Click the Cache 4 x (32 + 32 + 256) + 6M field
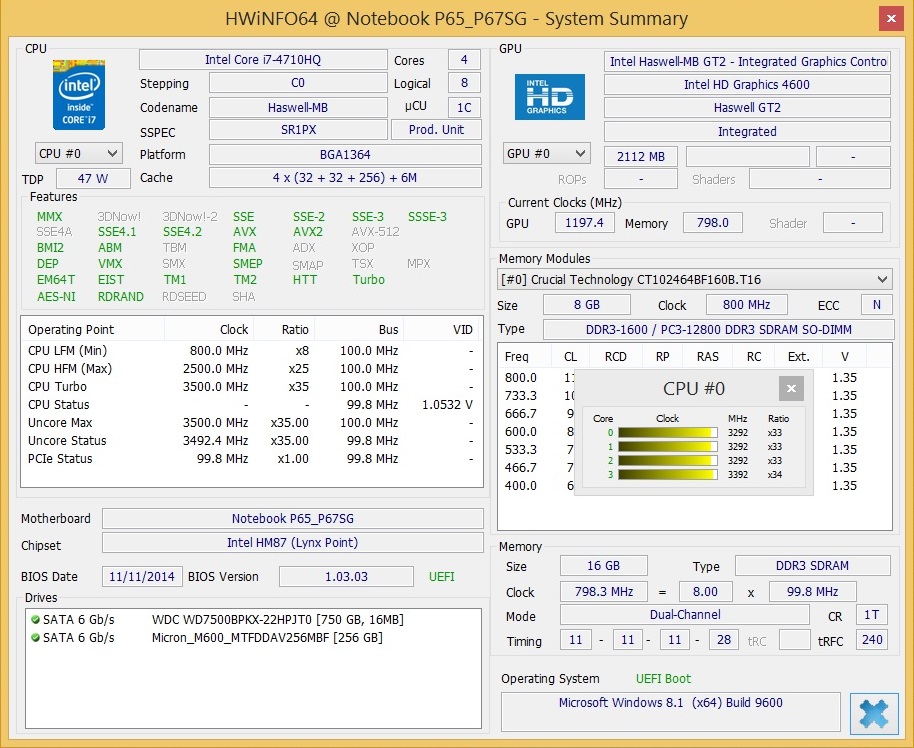Image resolution: width=914 pixels, height=748 pixels. click(345, 178)
